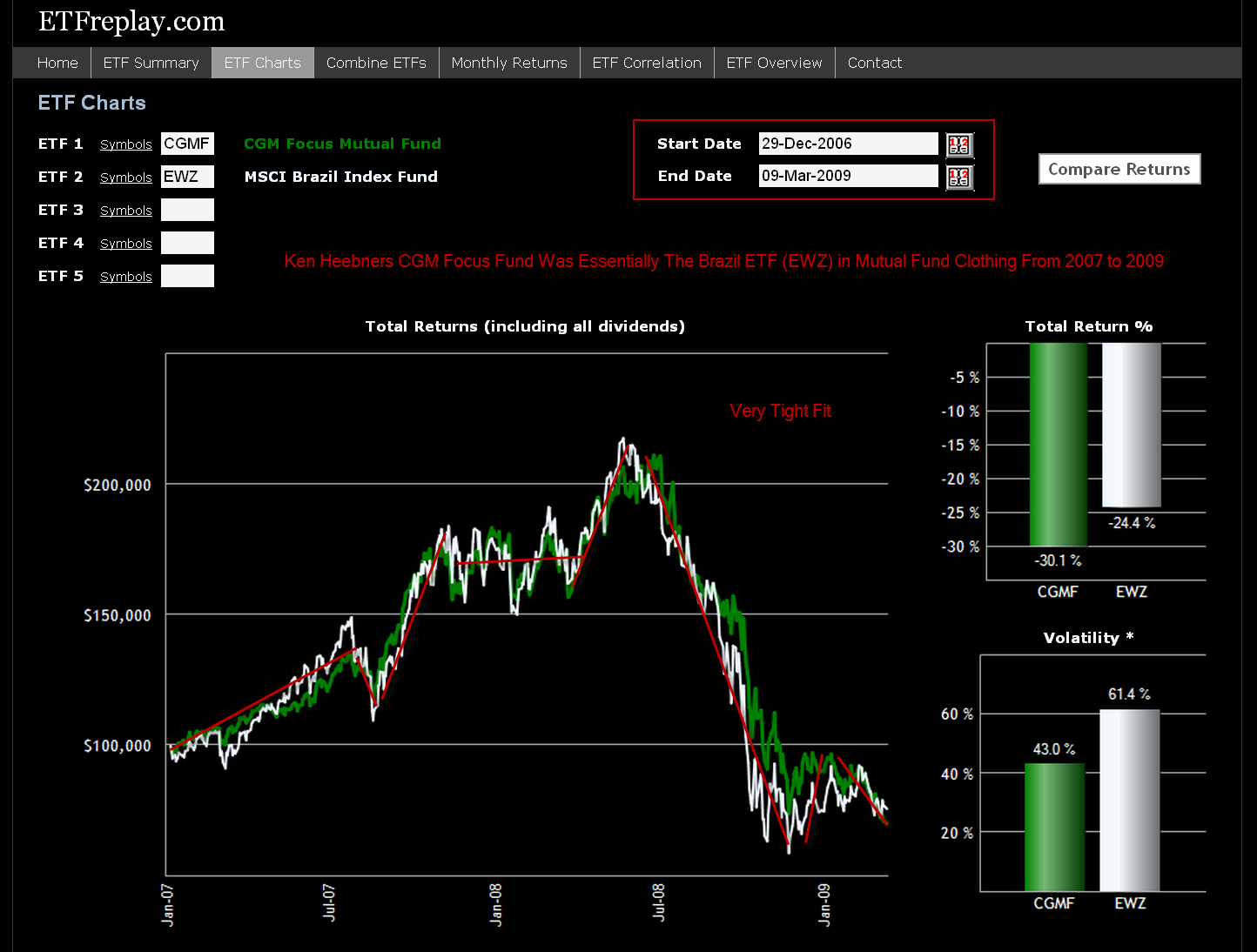Image resolution: width=1257 pixels, height=952 pixels.
Task: Click the white EWZ Volatility bar
Action: 1130,801
